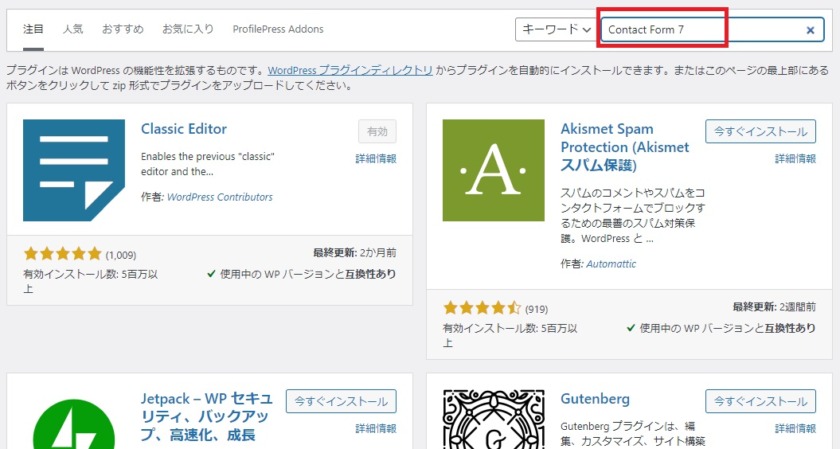
Task: Click the Classic Editor description text
Action: (x=208, y=164)
